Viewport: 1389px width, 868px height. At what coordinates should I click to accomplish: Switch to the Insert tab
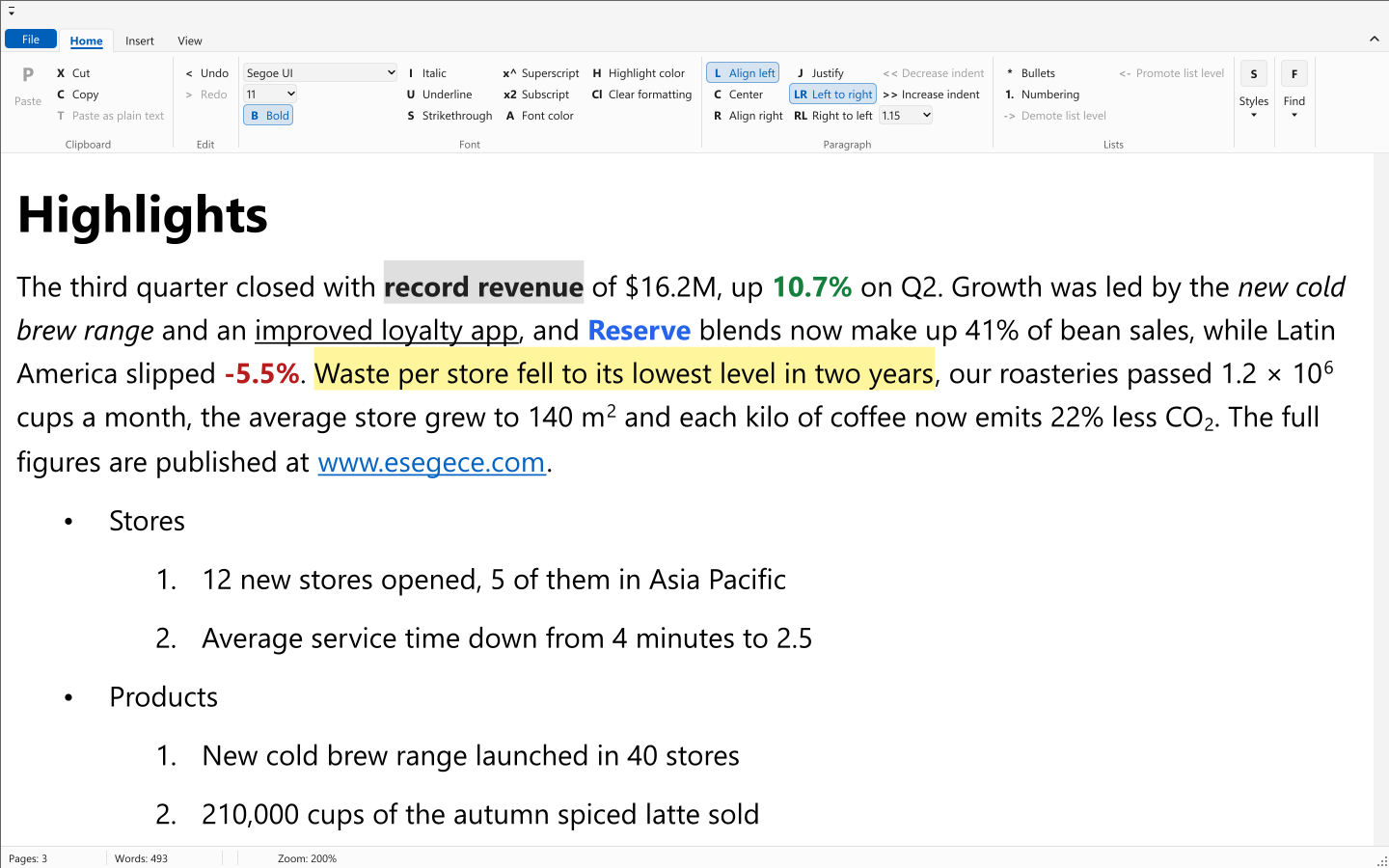[x=140, y=41]
